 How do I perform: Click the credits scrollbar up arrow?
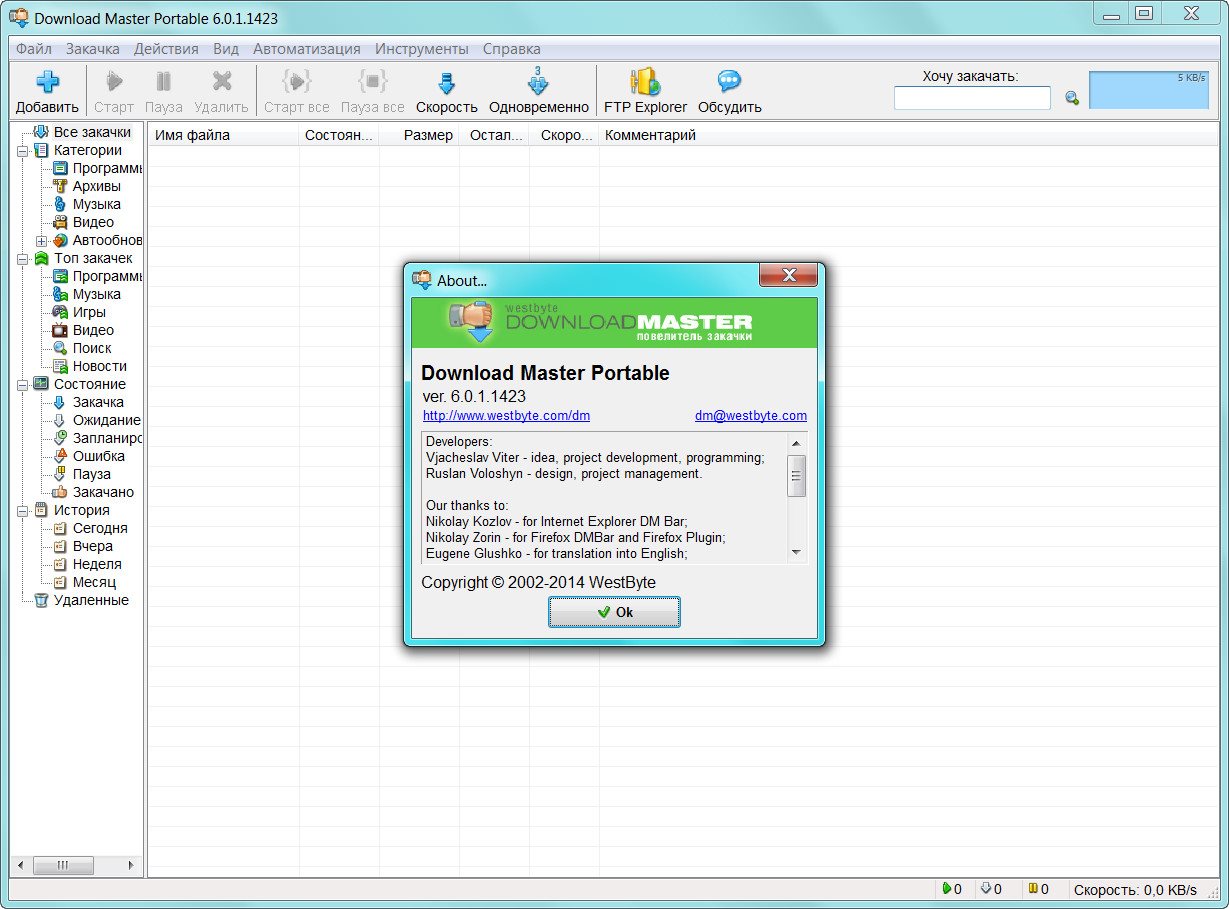click(797, 443)
